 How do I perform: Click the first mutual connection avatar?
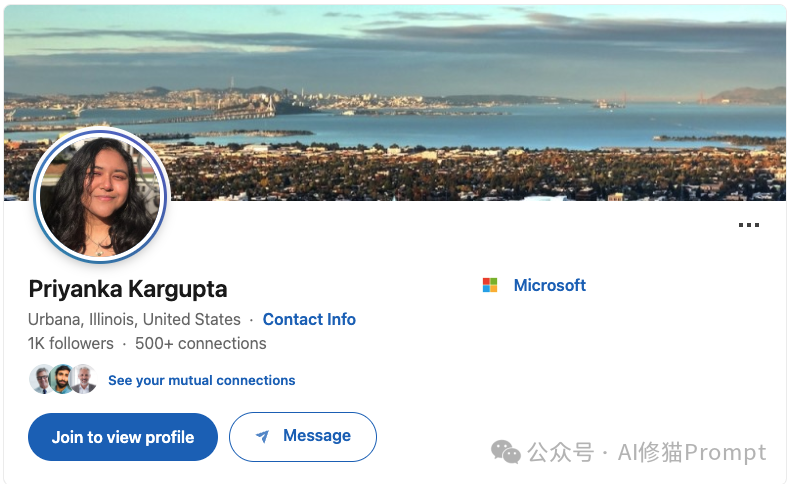pyautogui.click(x=41, y=379)
